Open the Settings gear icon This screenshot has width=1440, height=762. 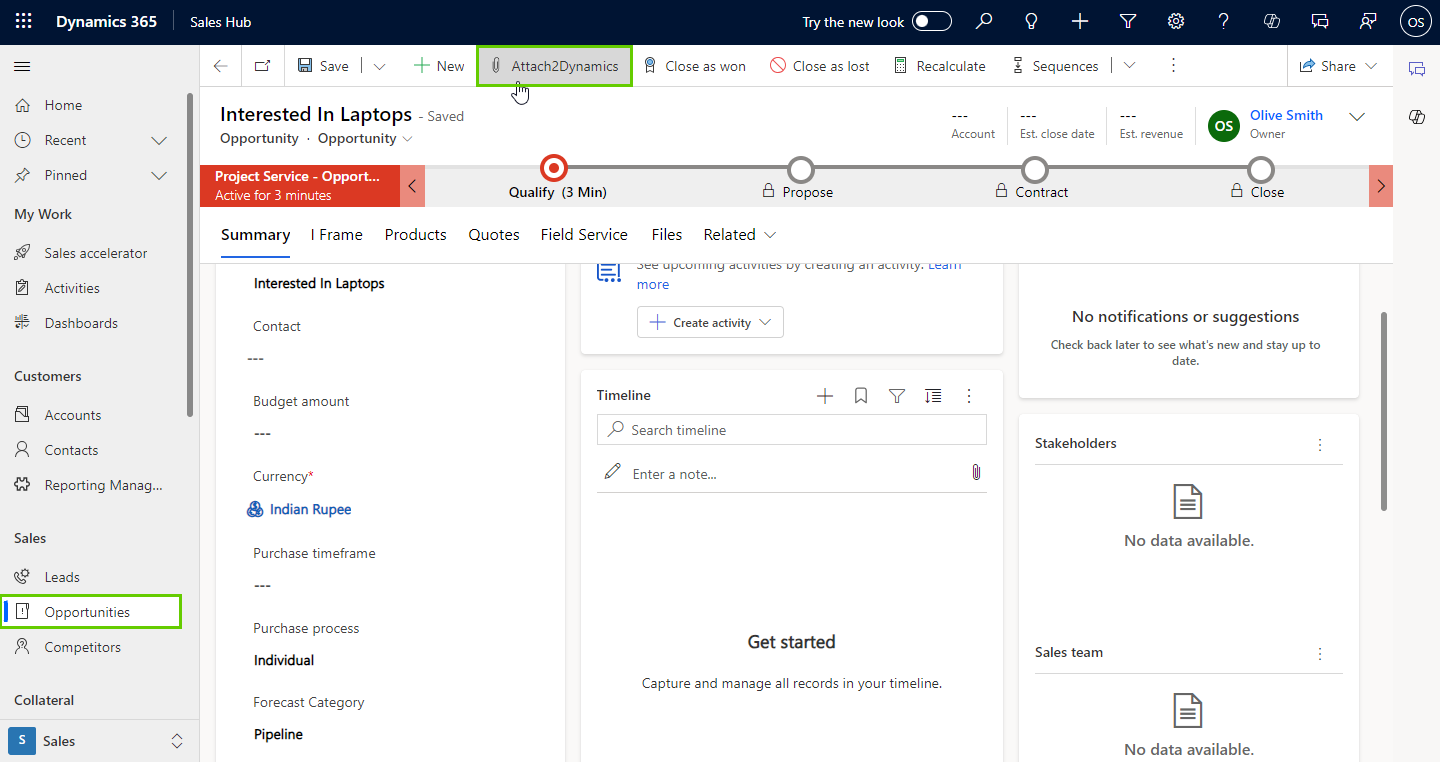[x=1176, y=22]
